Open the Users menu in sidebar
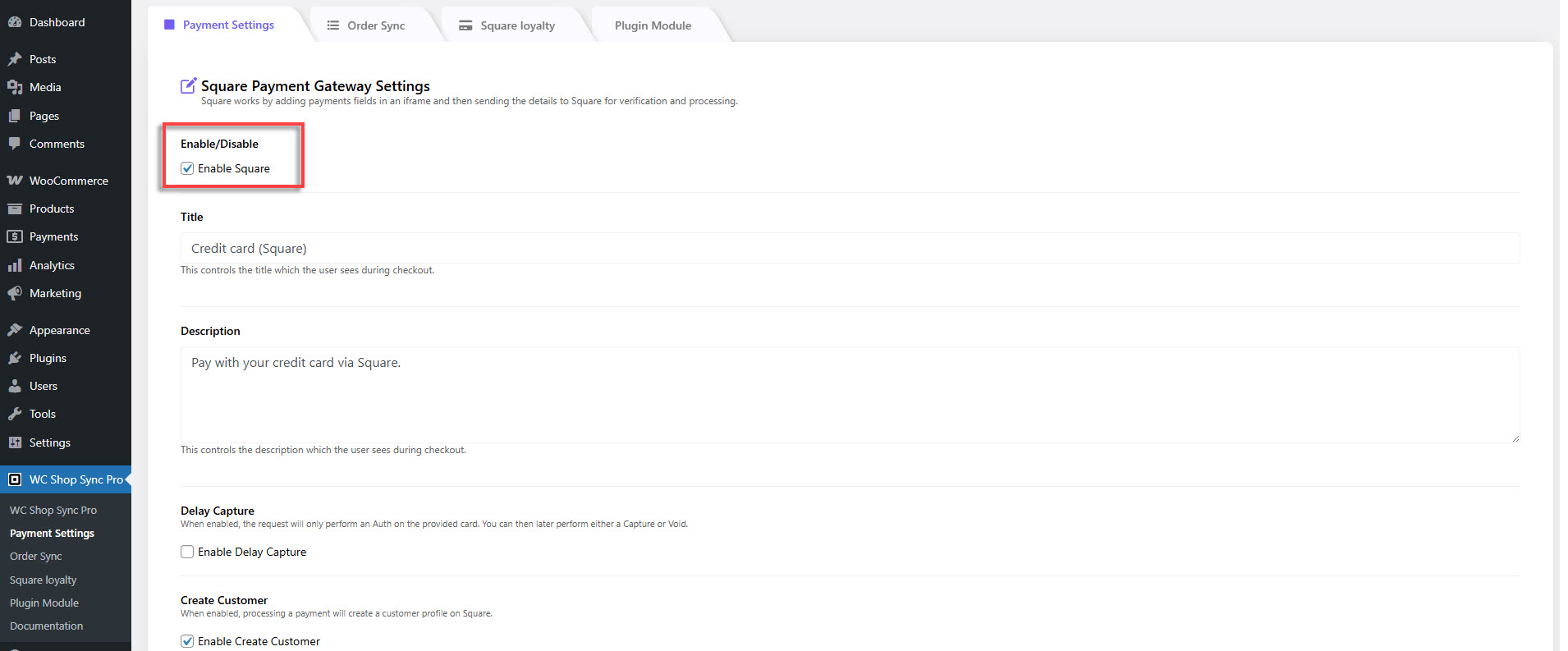Viewport: 1568px width, 651px height. pos(43,386)
